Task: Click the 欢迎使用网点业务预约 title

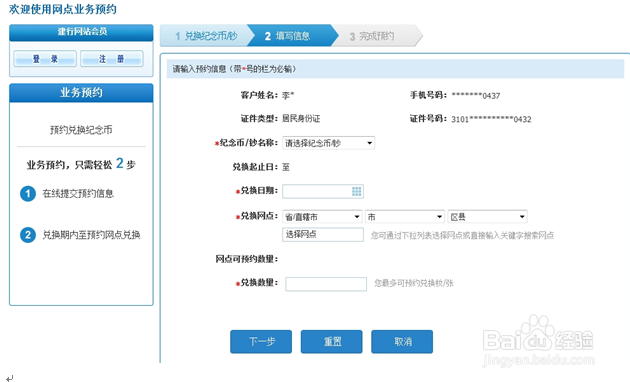Action: [x=63, y=9]
